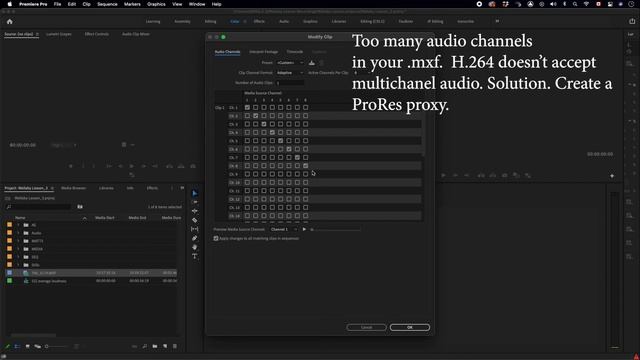
Task: Expand the Audio bin
Action: coord(18,233)
